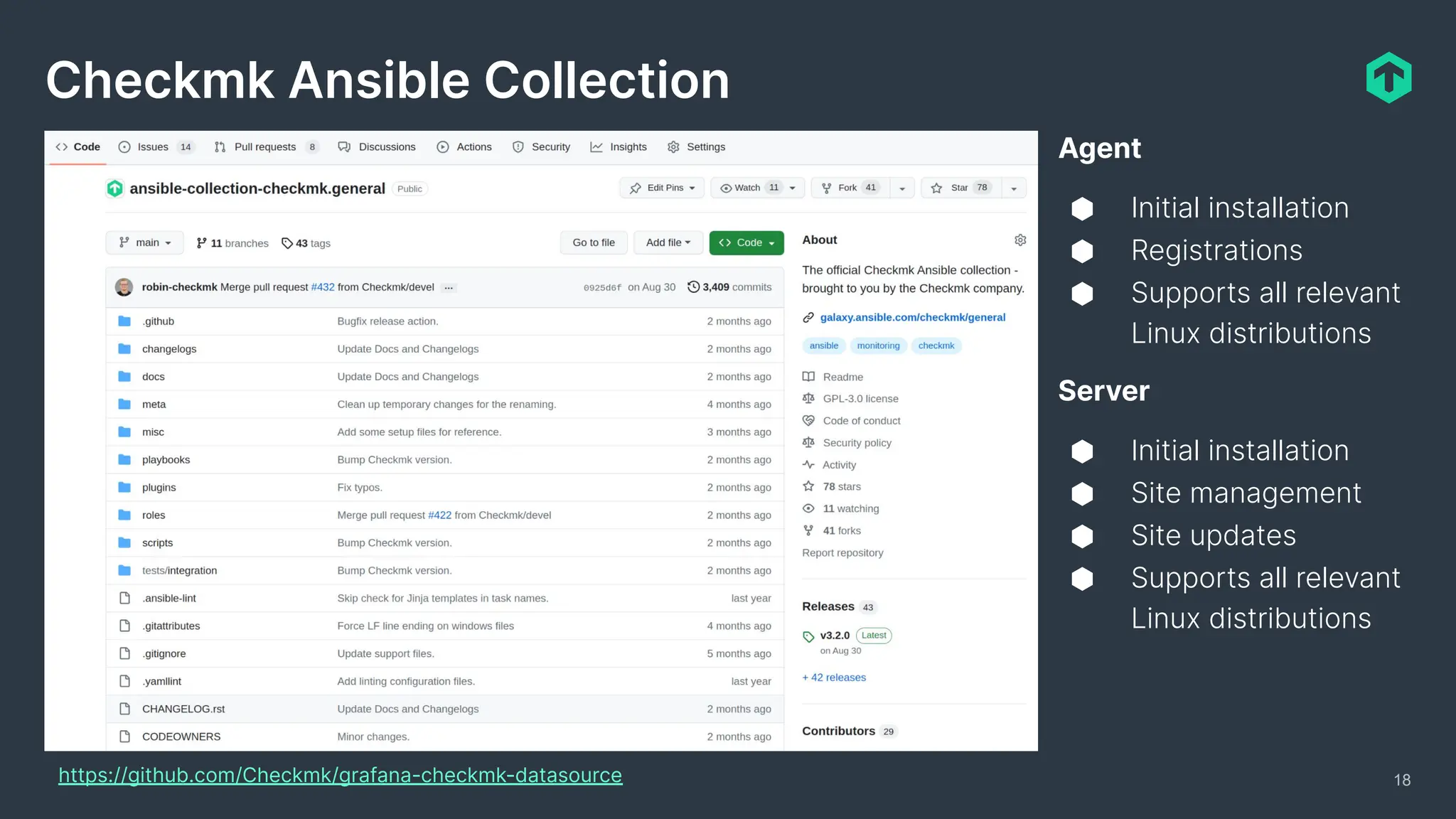
Task: Open the .github folder icon
Action: [124, 321]
